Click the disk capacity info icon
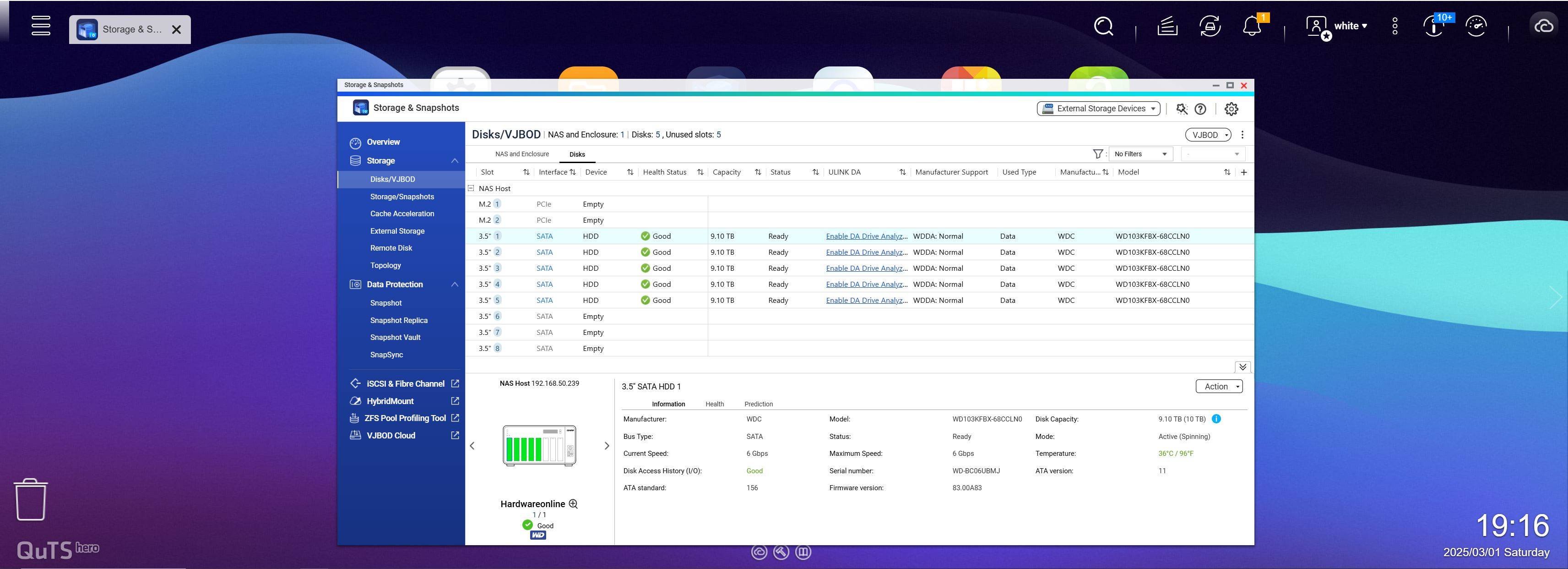Image resolution: width=1568 pixels, height=569 pixels. tap(1215, 419)
